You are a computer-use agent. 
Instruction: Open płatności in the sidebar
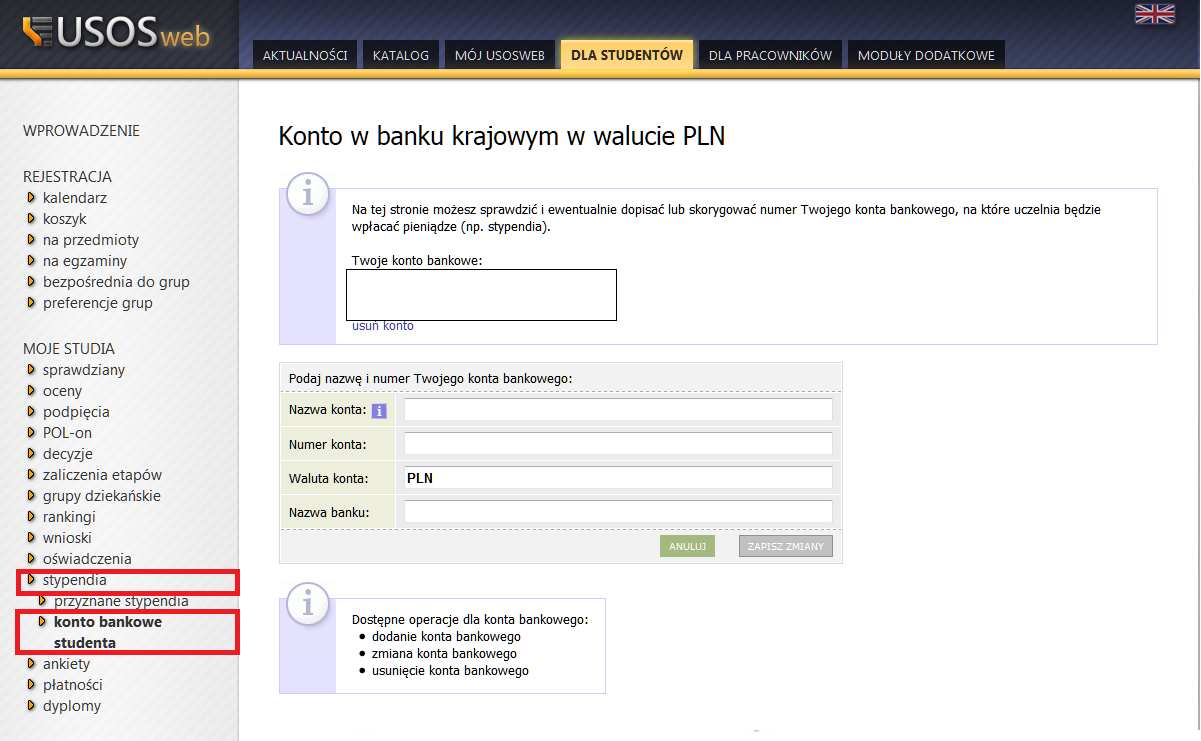pos(72,685)
